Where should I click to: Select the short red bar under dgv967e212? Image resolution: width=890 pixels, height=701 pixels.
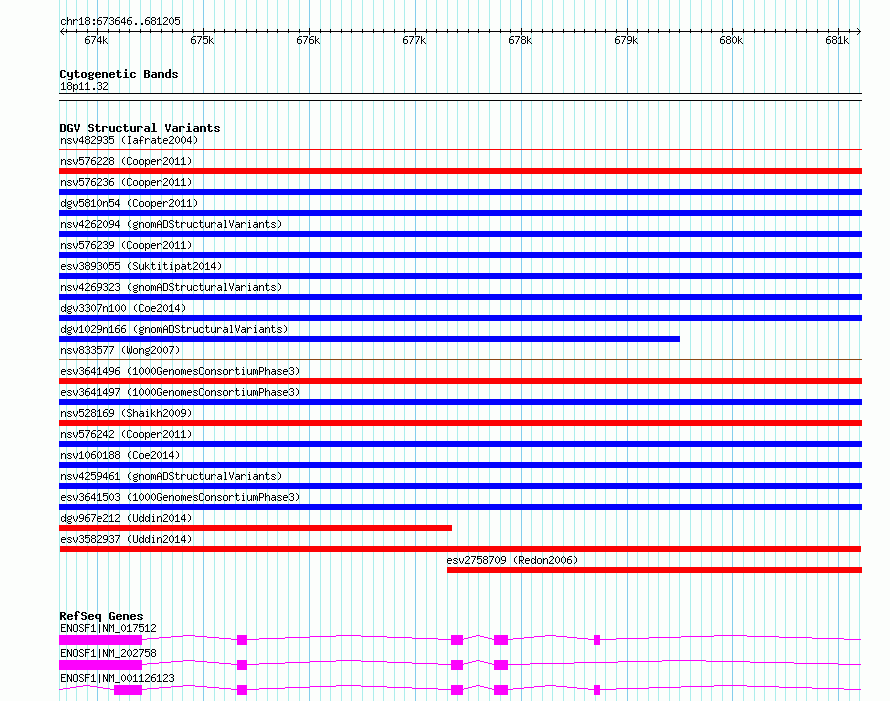click(255, 528)
